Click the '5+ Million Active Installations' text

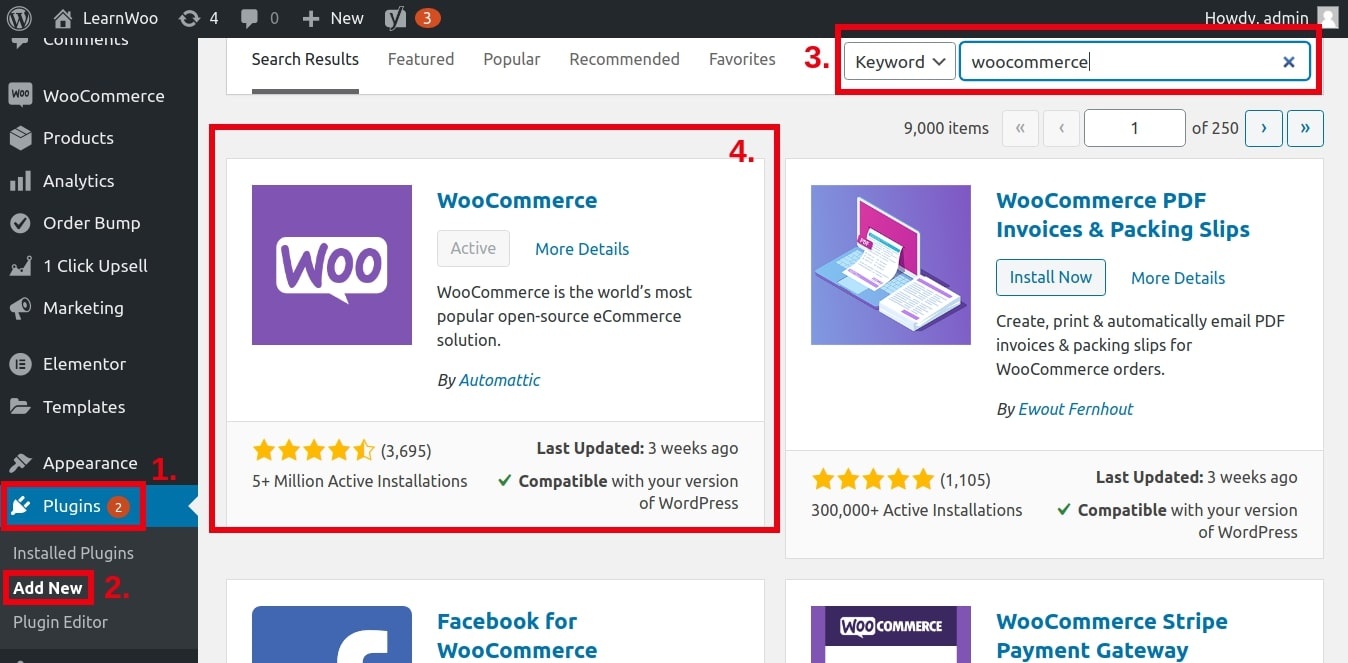(360, 481)
